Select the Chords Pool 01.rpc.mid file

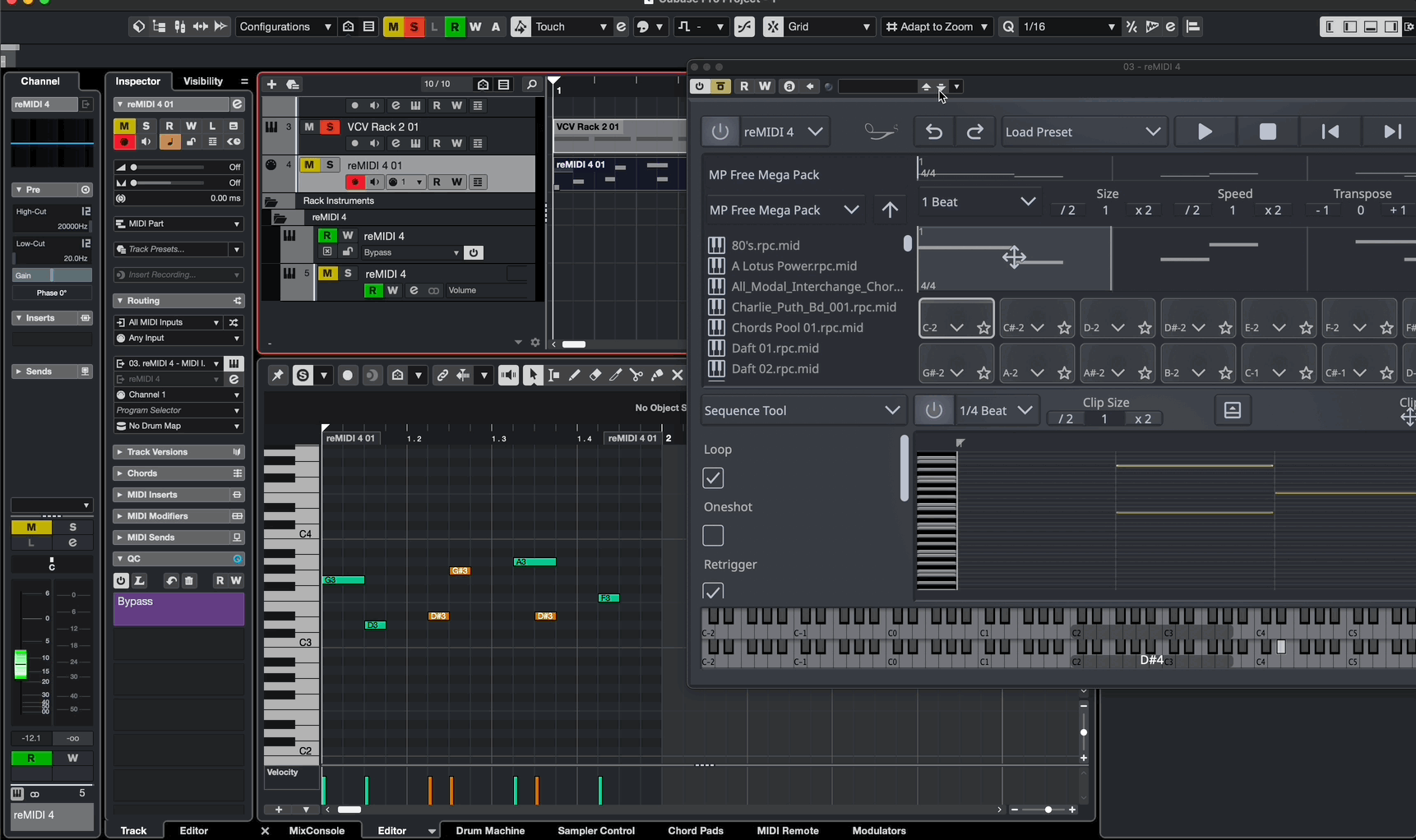tap(798, 327)
